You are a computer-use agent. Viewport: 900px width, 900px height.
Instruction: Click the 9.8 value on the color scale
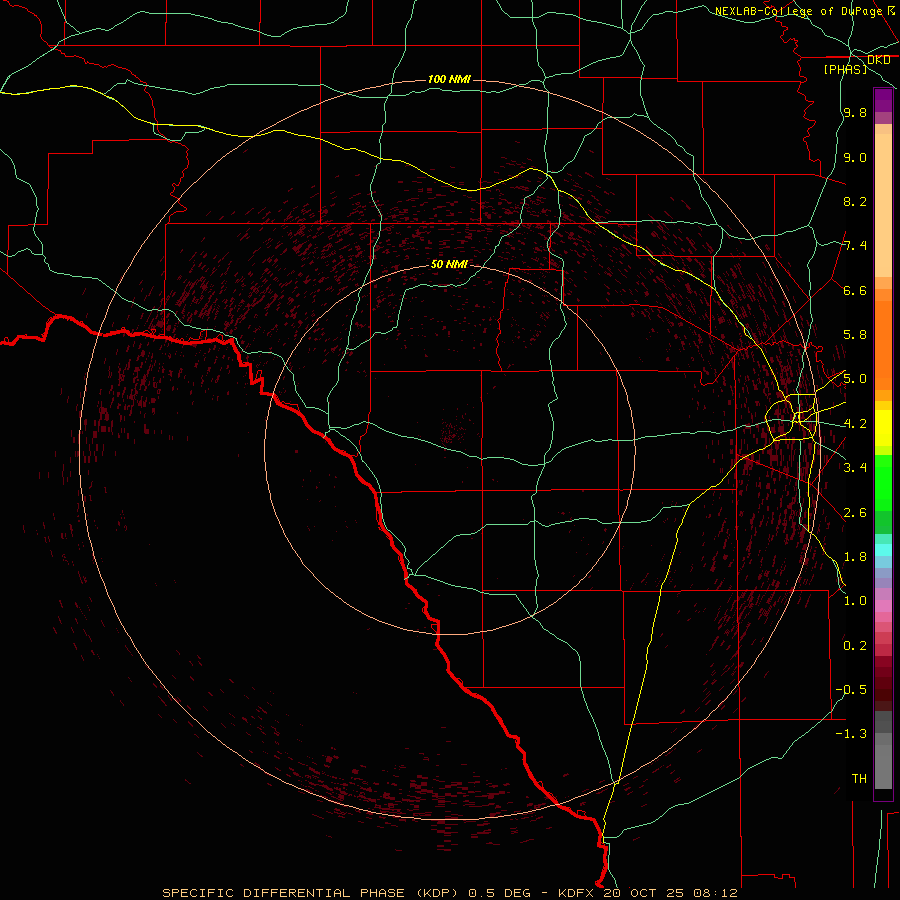tap(855, 112)
